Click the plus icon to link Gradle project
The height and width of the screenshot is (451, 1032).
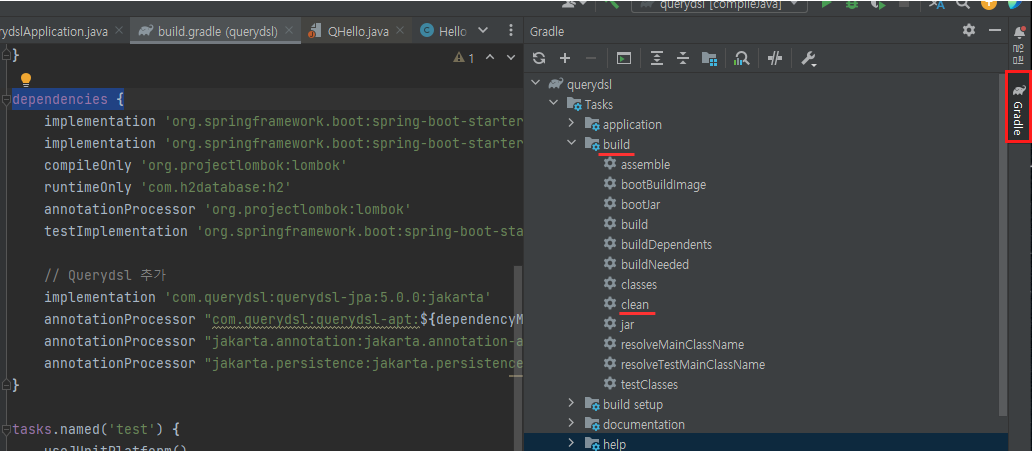coord(565,59)
